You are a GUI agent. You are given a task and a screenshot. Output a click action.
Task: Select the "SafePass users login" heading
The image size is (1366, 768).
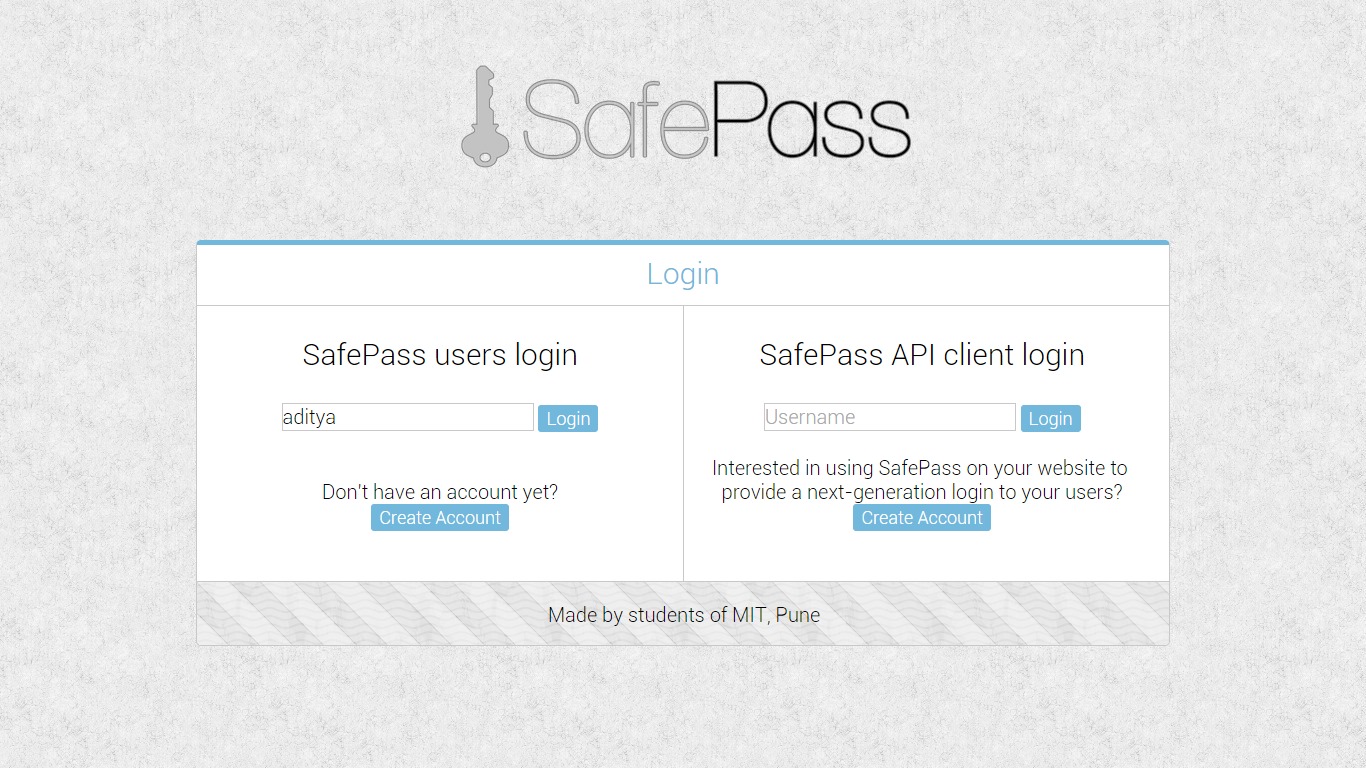pyautogui.click(x=440, y=355)
